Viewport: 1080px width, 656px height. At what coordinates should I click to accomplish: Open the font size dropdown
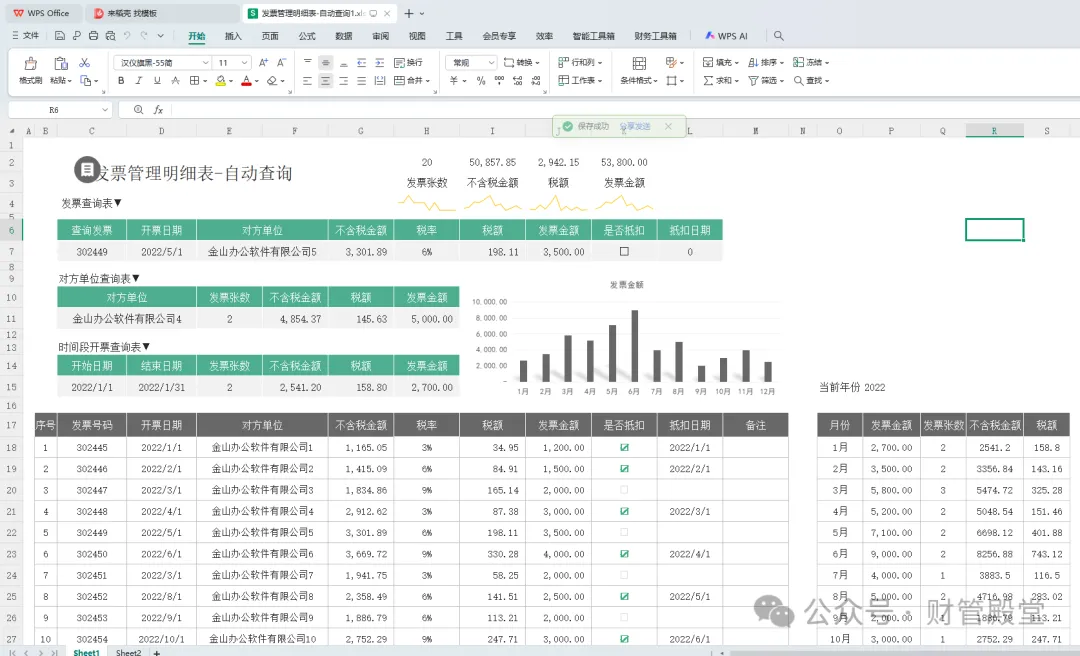(245, 63)
